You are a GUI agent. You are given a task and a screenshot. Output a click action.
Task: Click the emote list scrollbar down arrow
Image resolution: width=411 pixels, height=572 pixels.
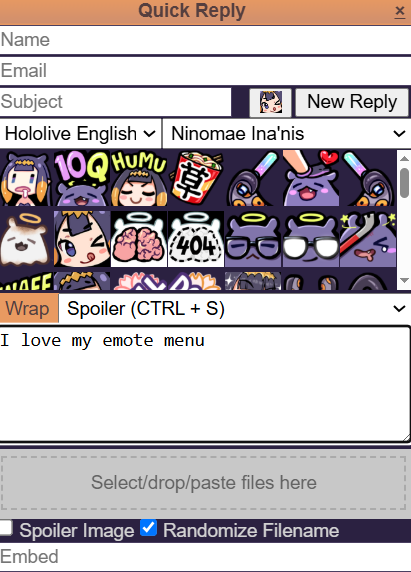(x=404, y=280)
